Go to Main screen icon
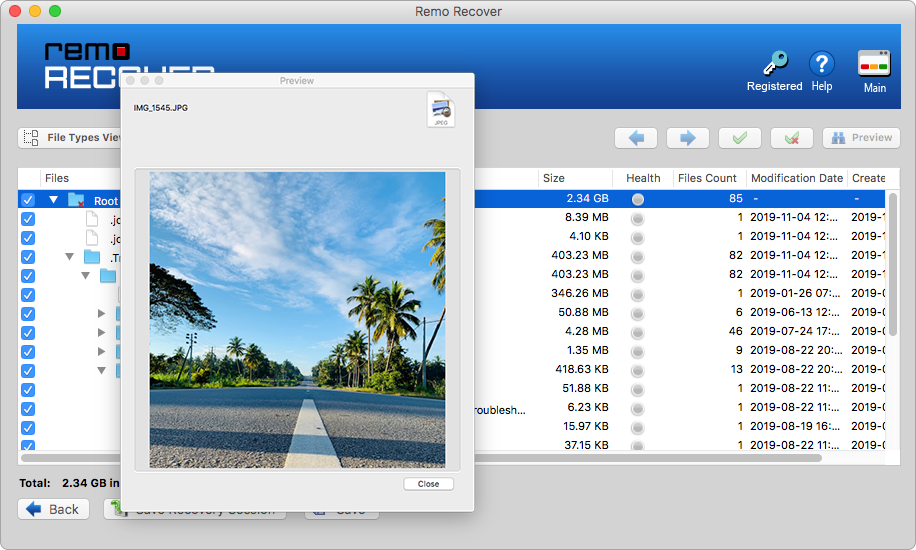 [874, 65]
